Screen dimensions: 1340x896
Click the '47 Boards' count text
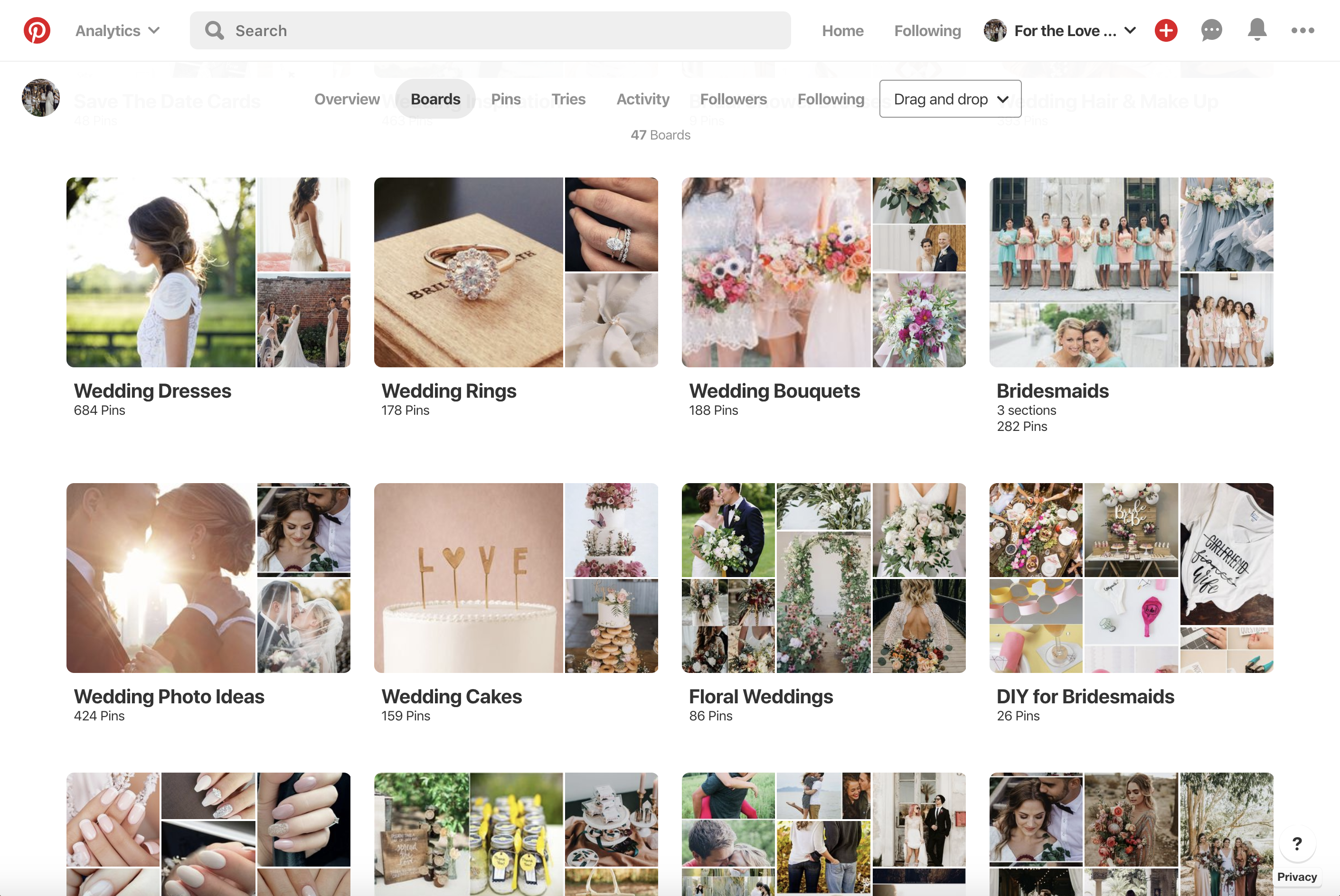[x=661, y=135]
